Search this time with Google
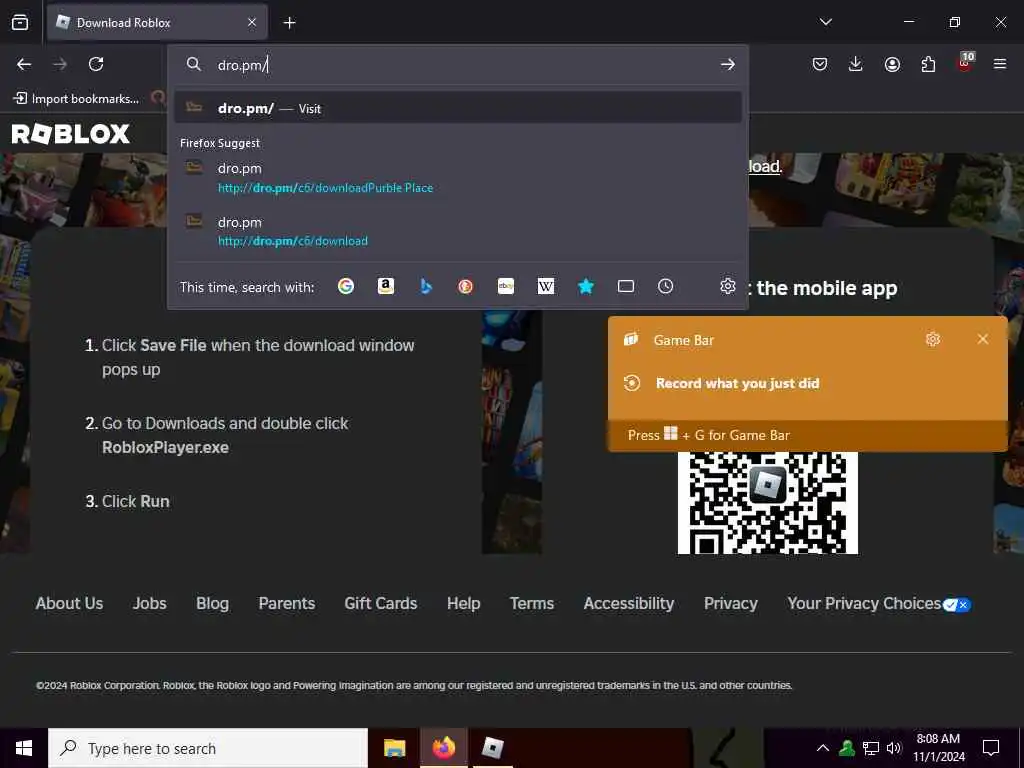The width and height of the screenshot is (1024, 768). 345,286
